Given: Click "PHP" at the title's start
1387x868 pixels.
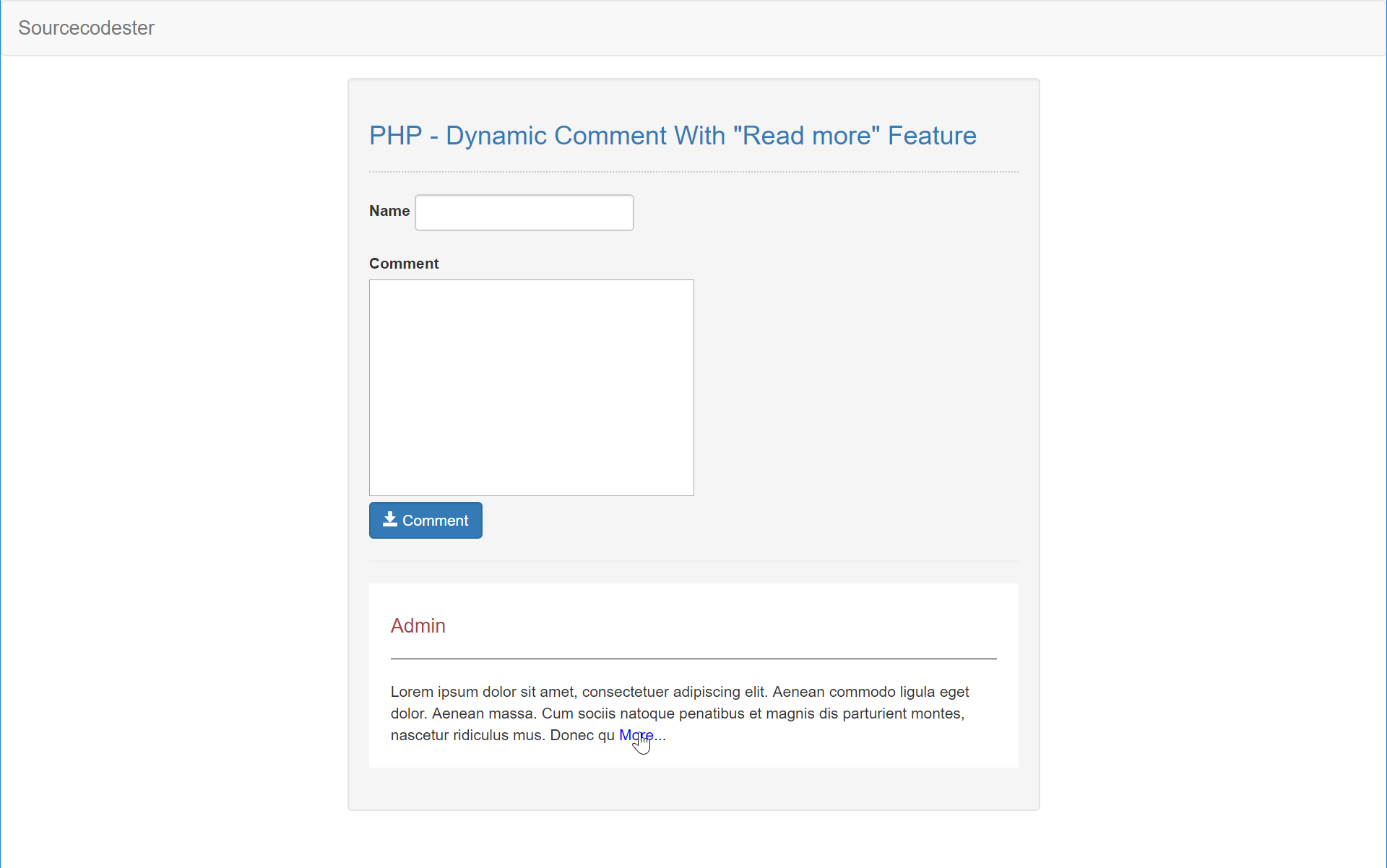Looking at the screenshot, I should pos(395,136).
